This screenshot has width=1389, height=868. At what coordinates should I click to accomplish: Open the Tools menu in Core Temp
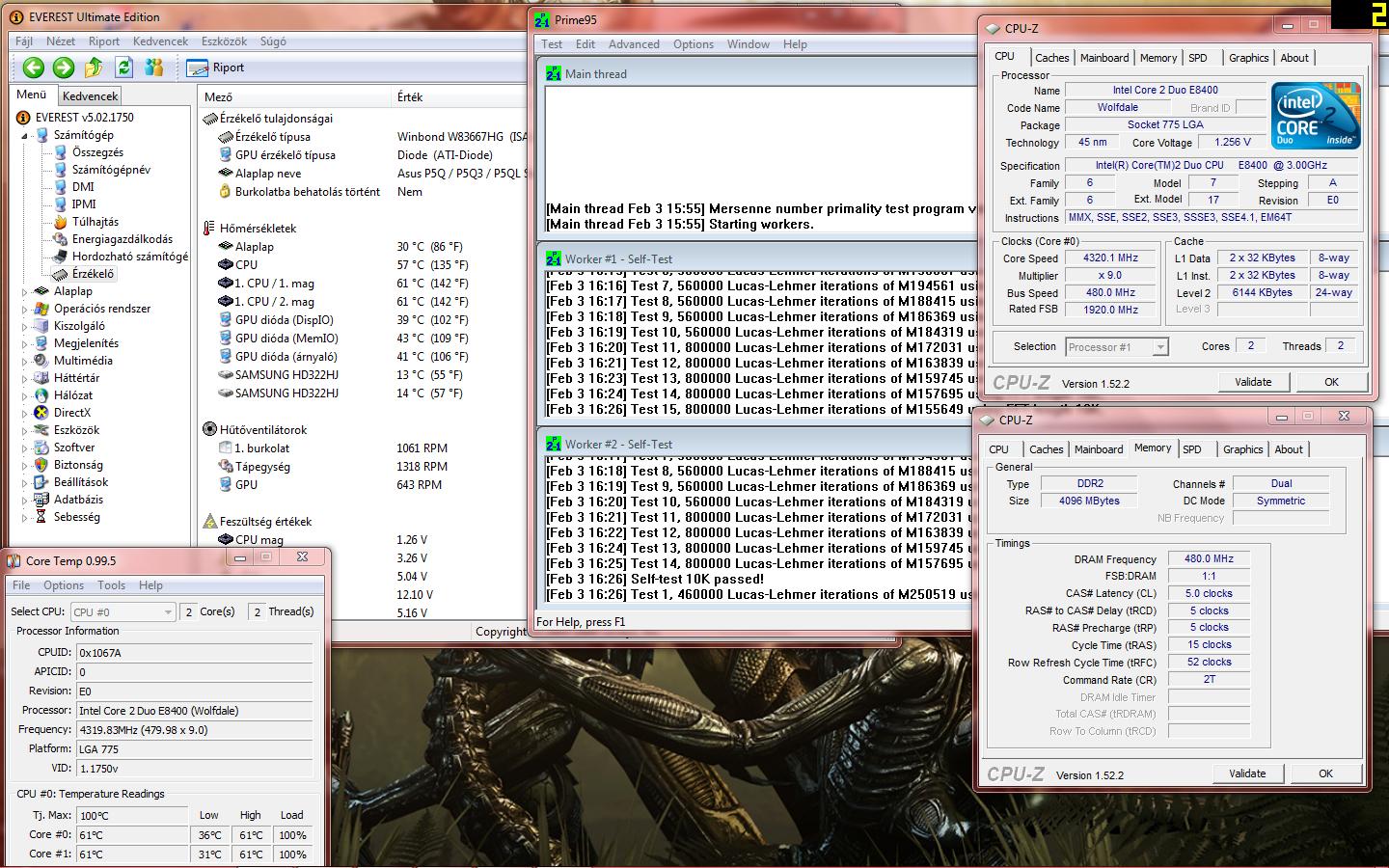(111, 585)
